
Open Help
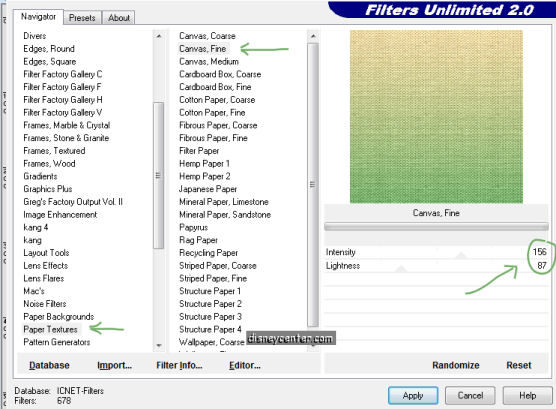pyautogui.click(x=527, y=395)
